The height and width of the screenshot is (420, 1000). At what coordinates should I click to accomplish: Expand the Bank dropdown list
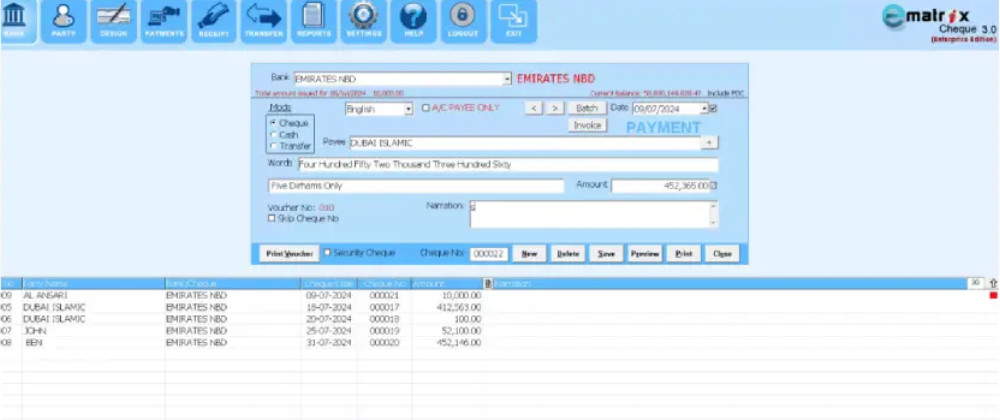pyautogui.click(x=508, y=79)
